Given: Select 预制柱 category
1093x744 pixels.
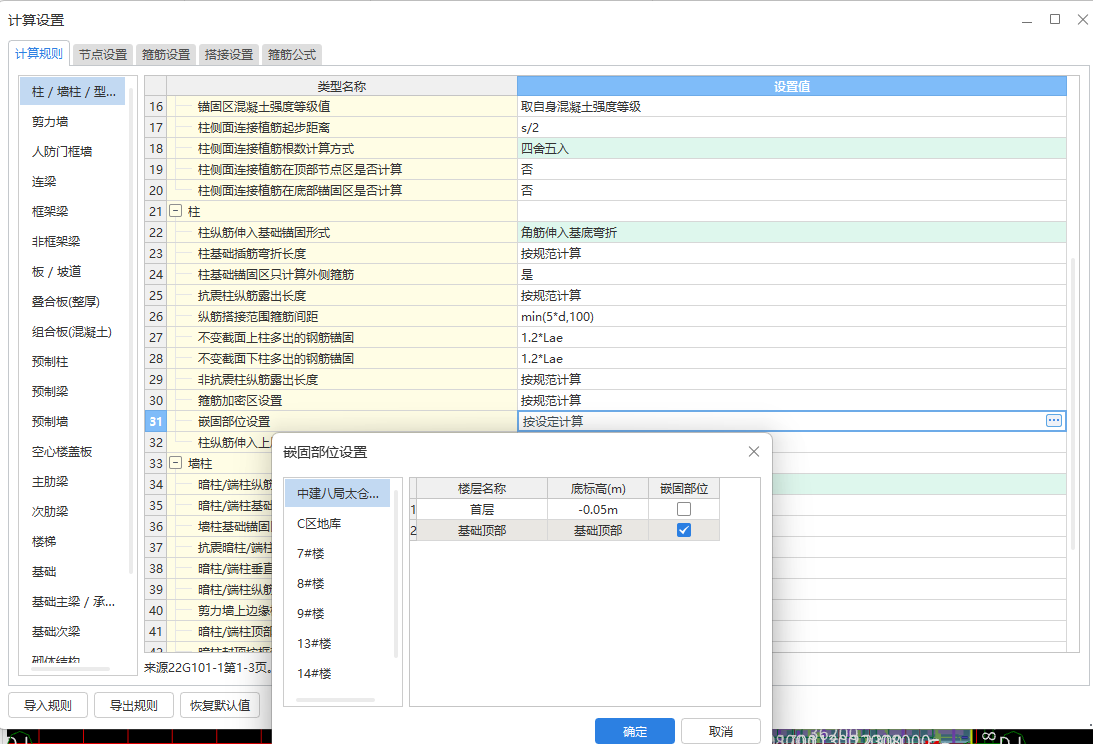Looking at the screenshot, I should [x=72, y=361].
